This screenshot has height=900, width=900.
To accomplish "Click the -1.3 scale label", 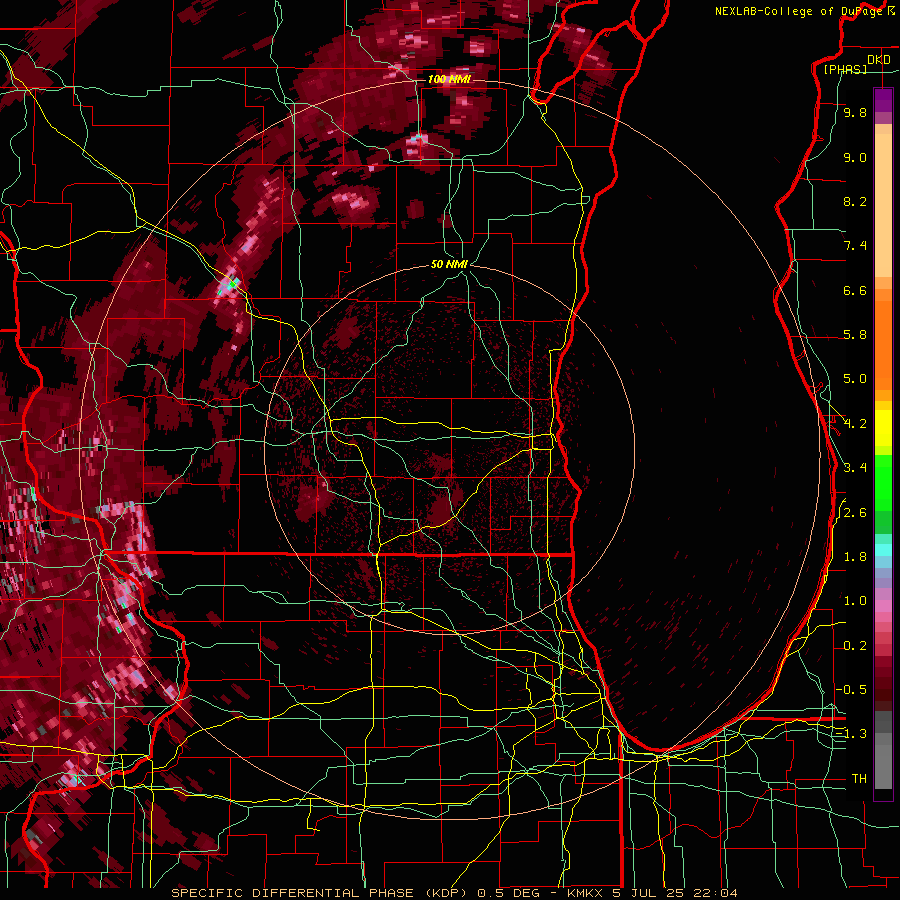I will 851,735.
